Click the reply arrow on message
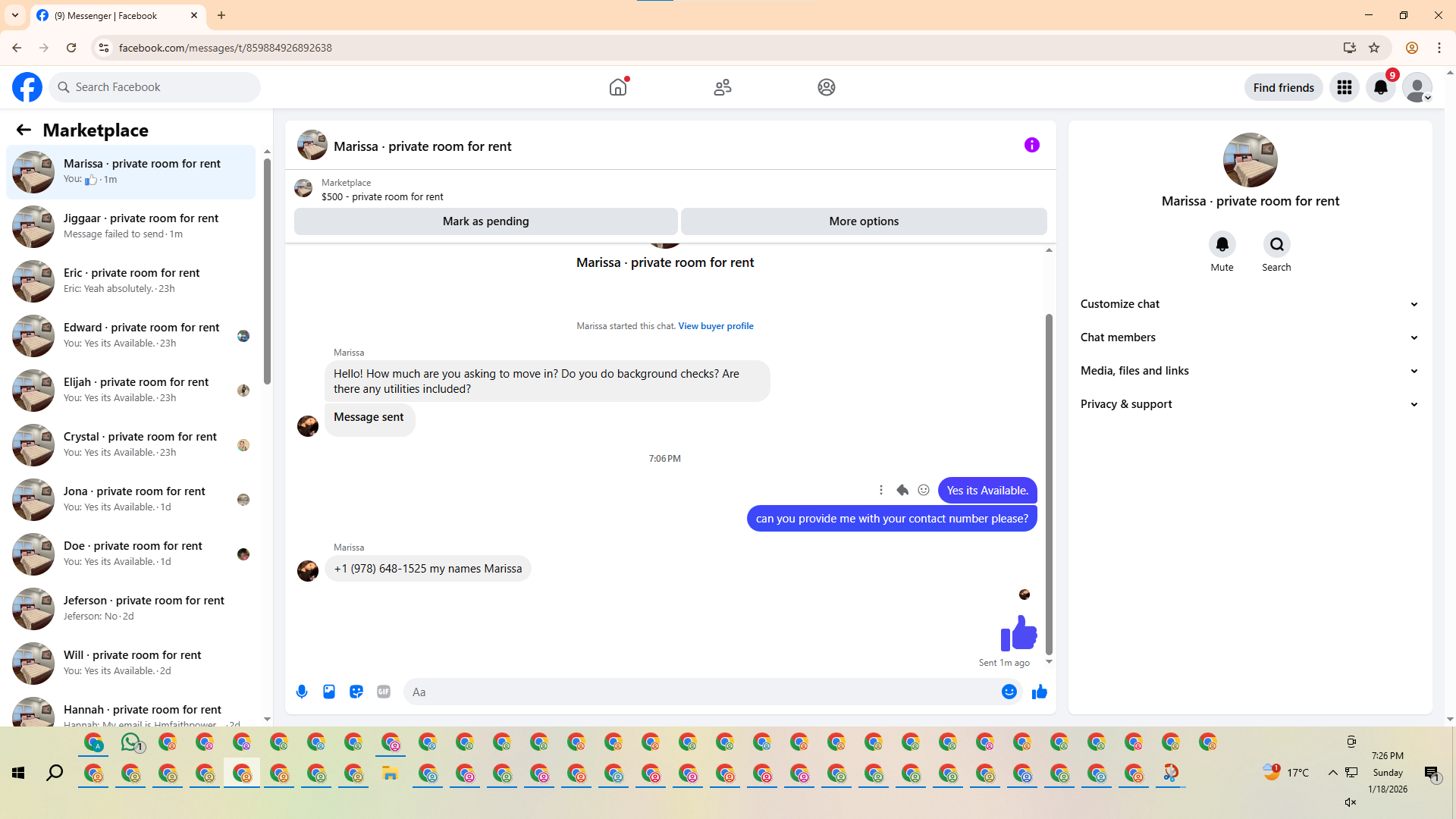This screenshot has height=819, width=1456. click(x=902, y=490)
